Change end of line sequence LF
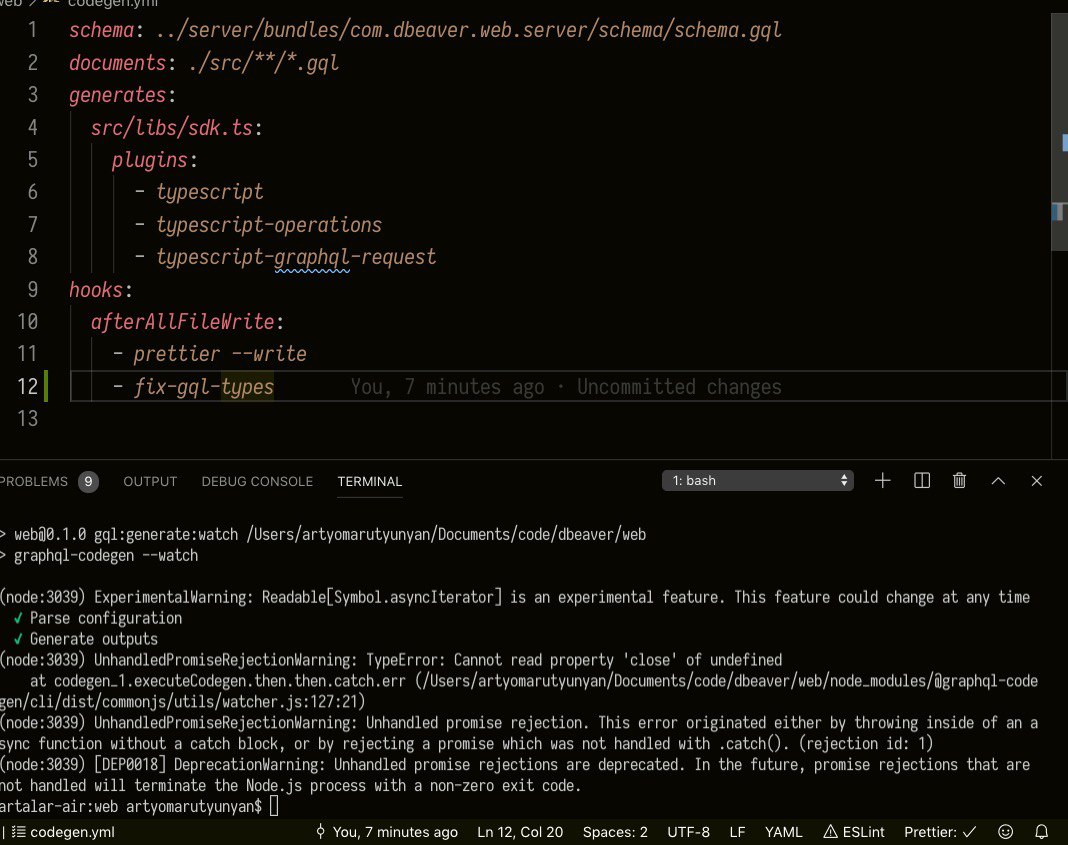 tap(737, 831)
